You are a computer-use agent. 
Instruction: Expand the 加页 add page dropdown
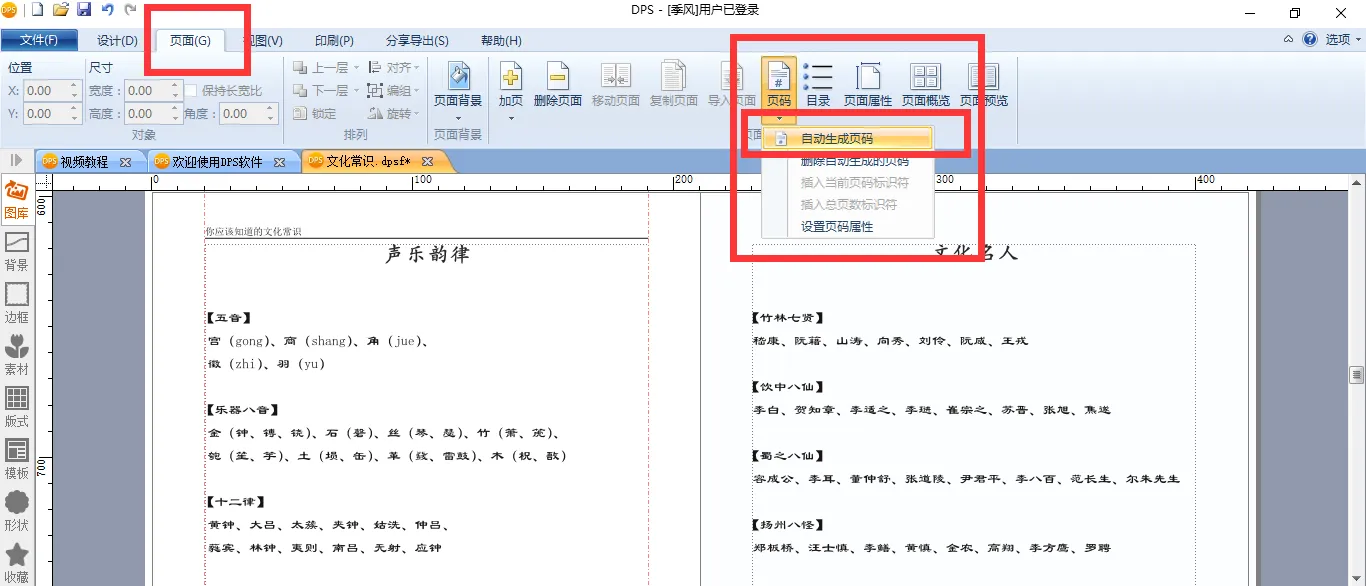(511, 118)
